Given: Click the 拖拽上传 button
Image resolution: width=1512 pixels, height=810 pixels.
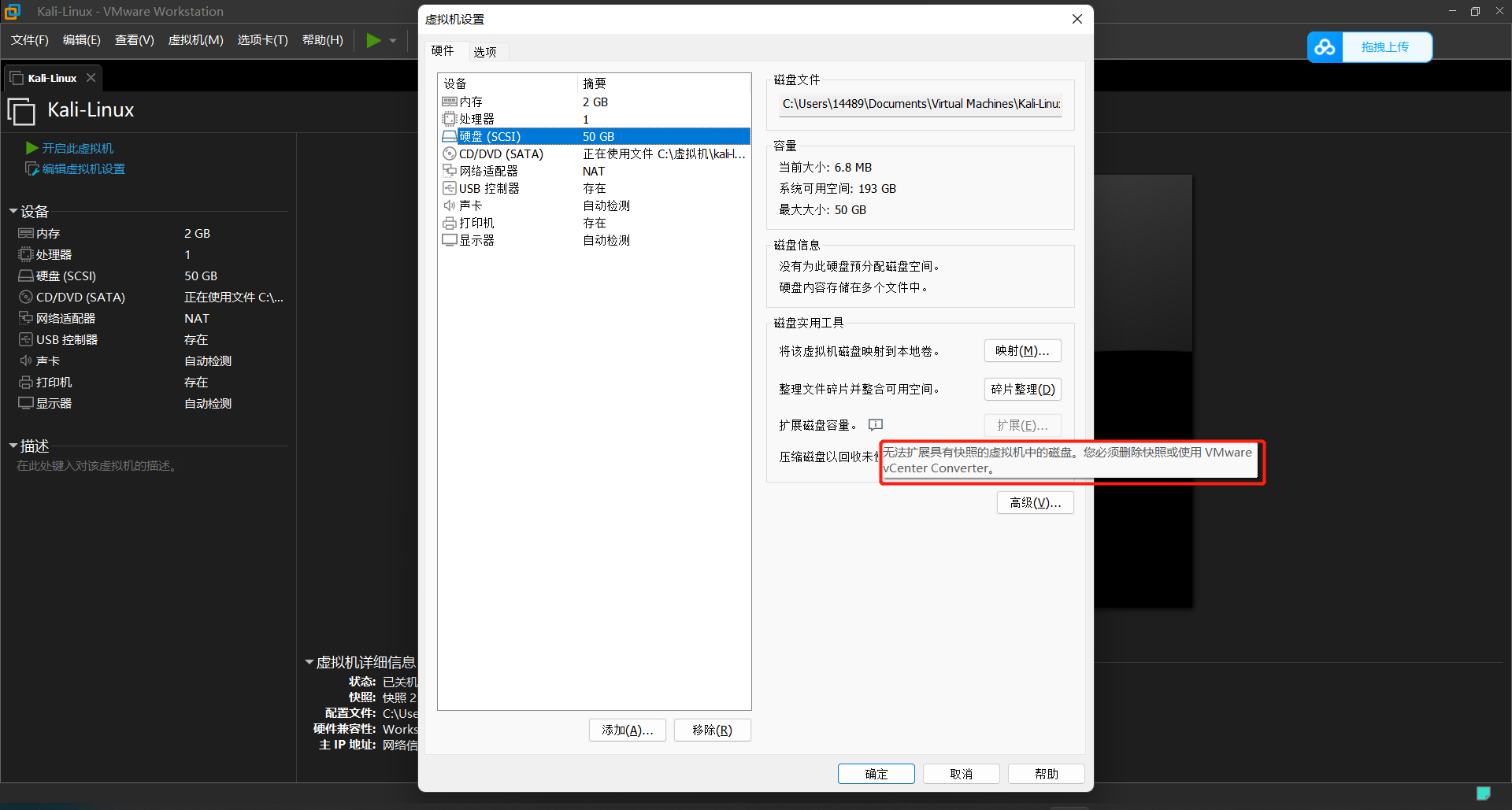Looking at the screenshot, I should coord(1386,47).
